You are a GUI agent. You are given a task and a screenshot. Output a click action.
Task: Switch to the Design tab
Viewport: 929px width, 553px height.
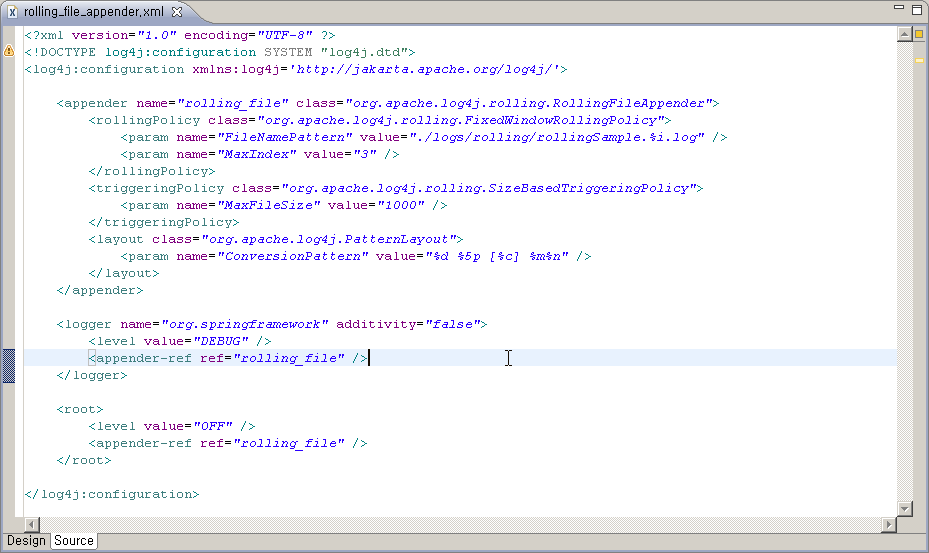tap(26, 541)
